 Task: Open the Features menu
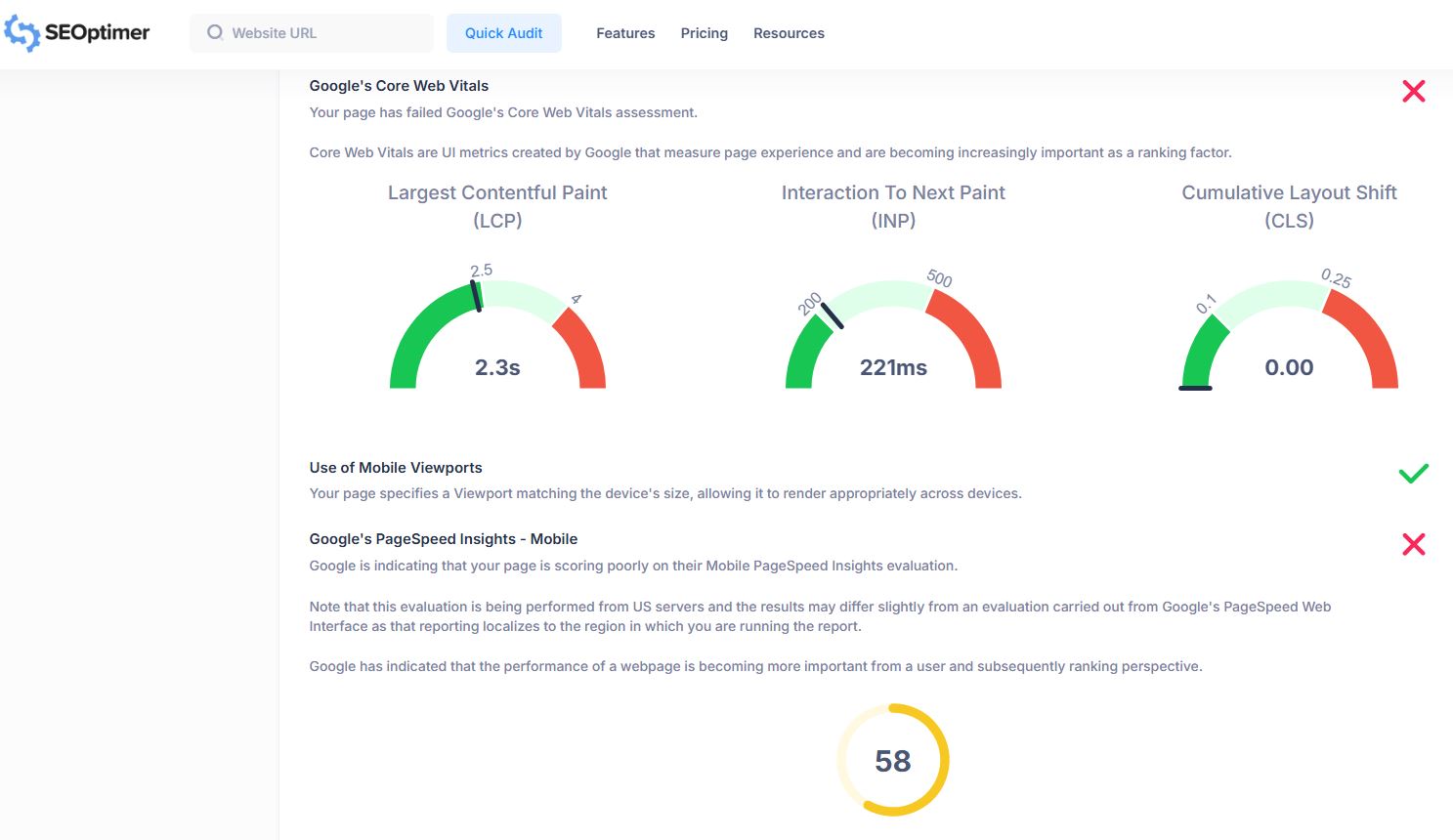[625, 33]
